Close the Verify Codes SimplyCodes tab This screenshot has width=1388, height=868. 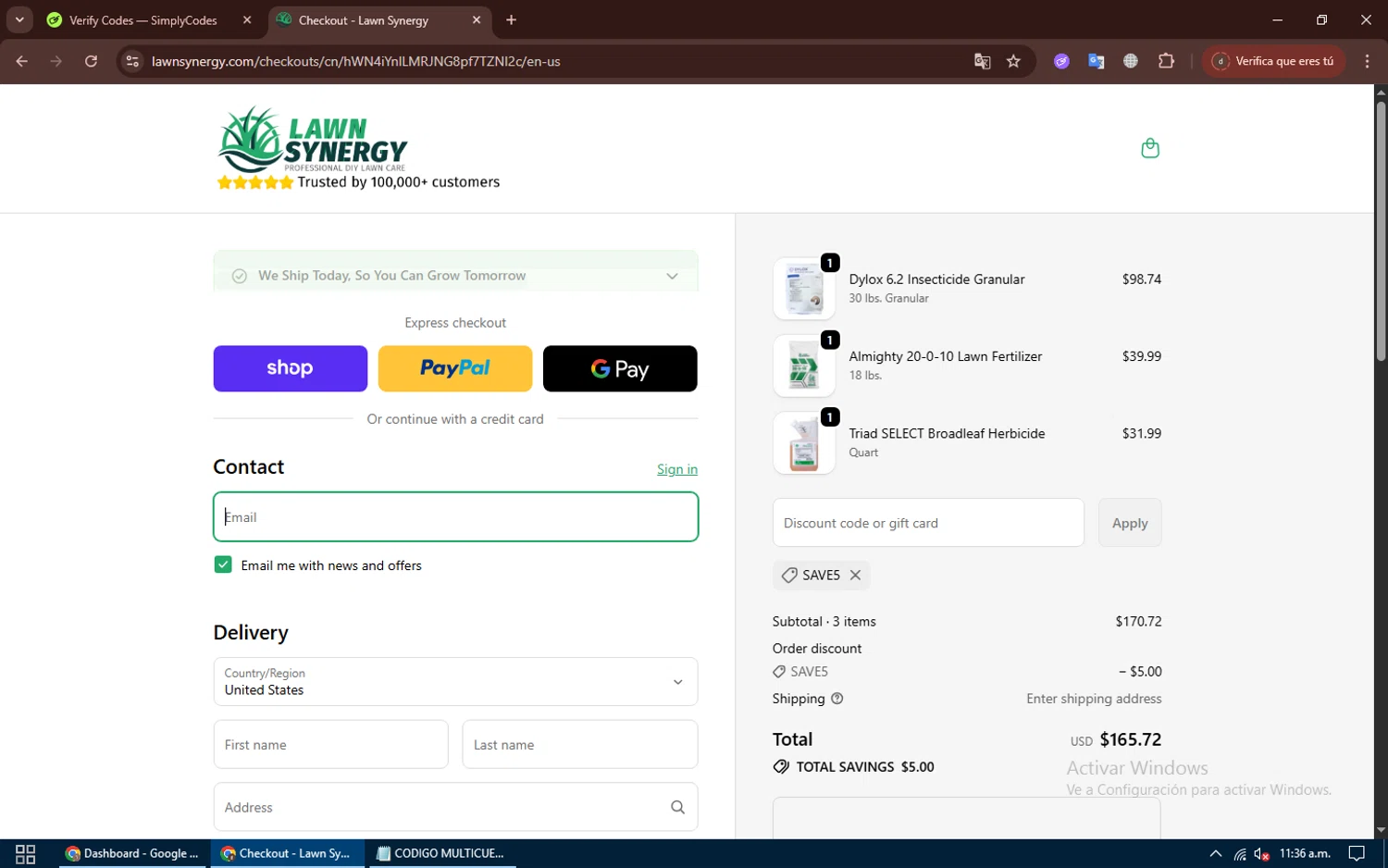pyautogui.click(x=247, y=19)
